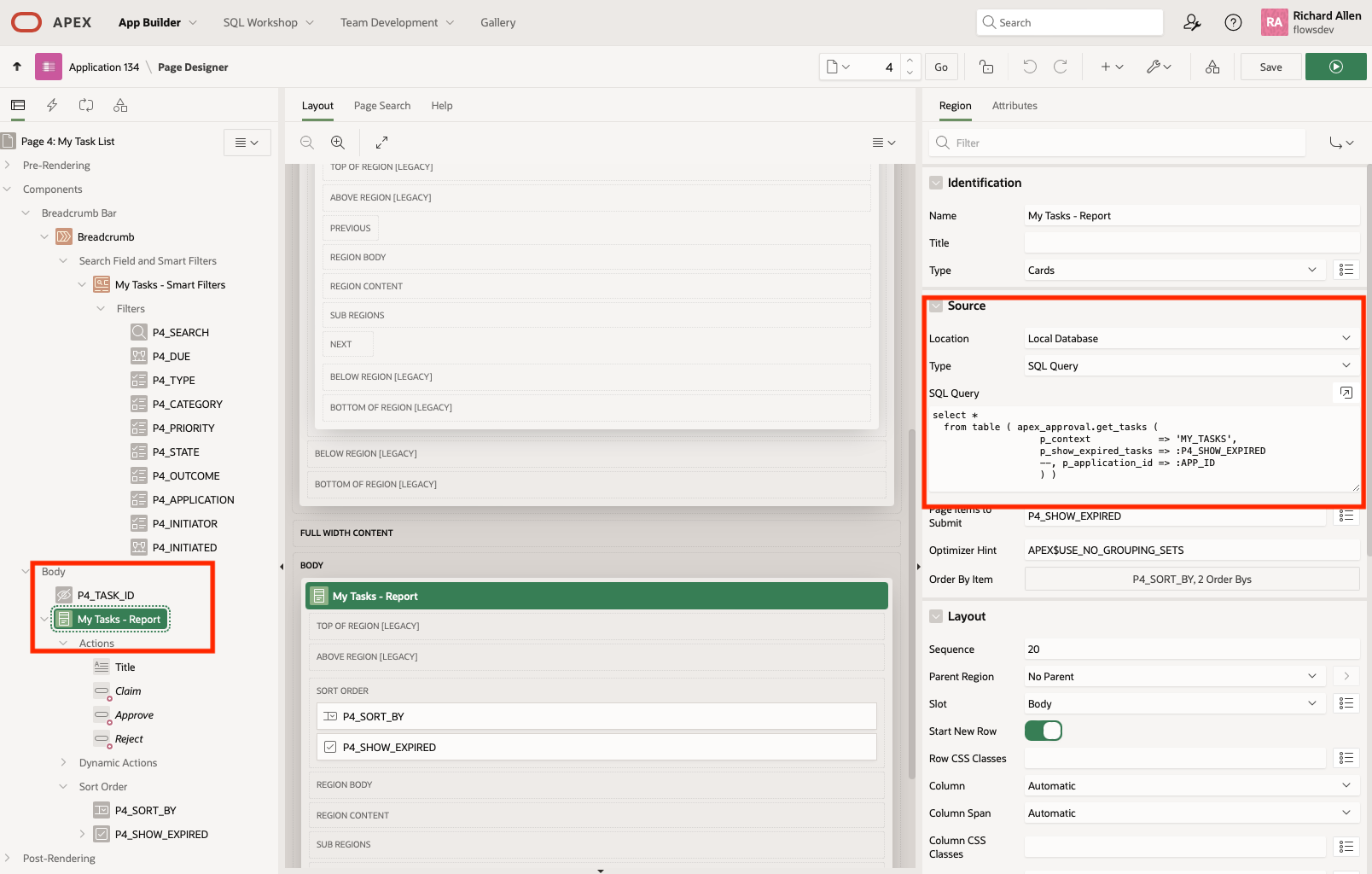Open the Help question mark icon
This screenshot has width=1372, height=874.
tap(1233, 22)
